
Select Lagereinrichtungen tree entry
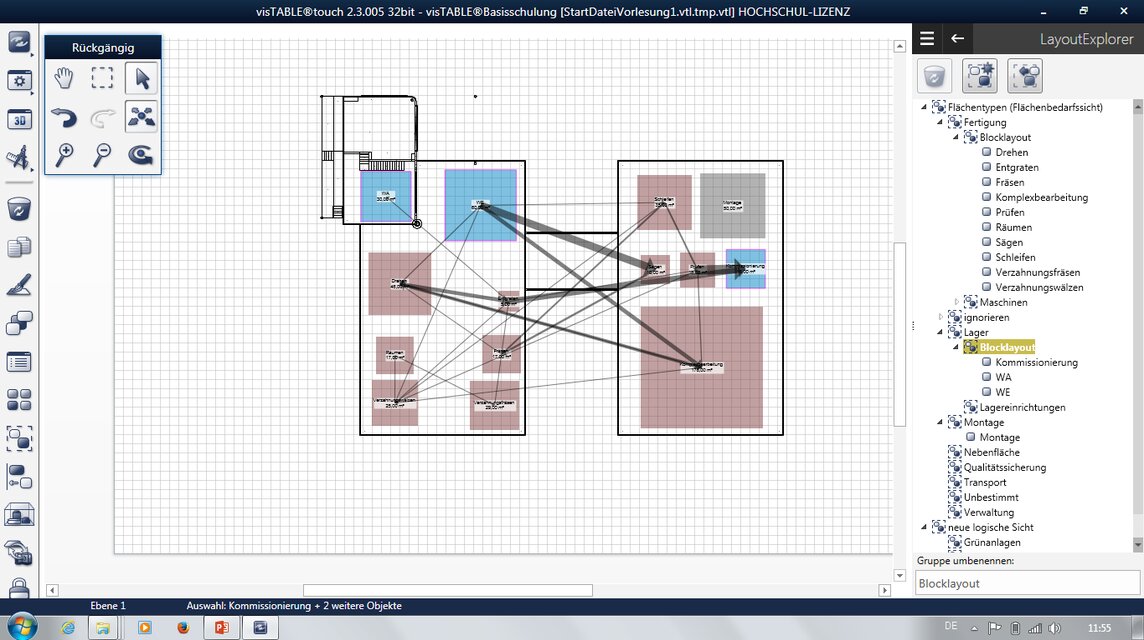click(1022, 407)
